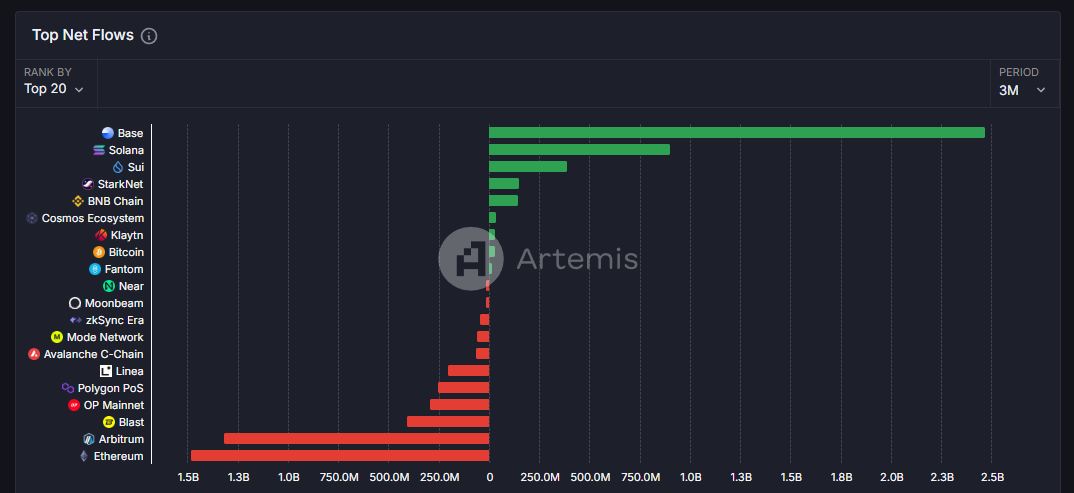Click the info icon beside Top Net Flows

(149, 36)
